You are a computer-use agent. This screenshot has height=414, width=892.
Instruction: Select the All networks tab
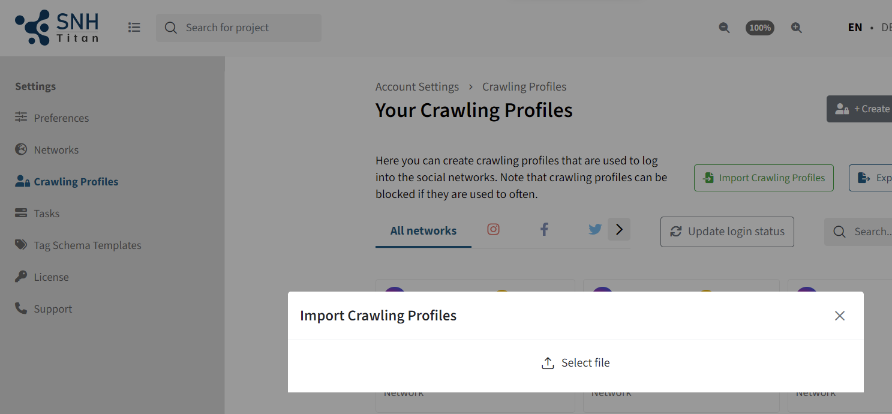[x=423, y=230]
